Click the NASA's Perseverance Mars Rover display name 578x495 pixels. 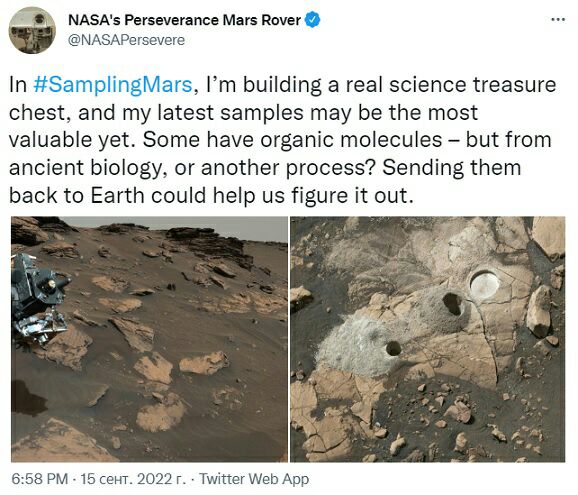[x=184, y=20]
